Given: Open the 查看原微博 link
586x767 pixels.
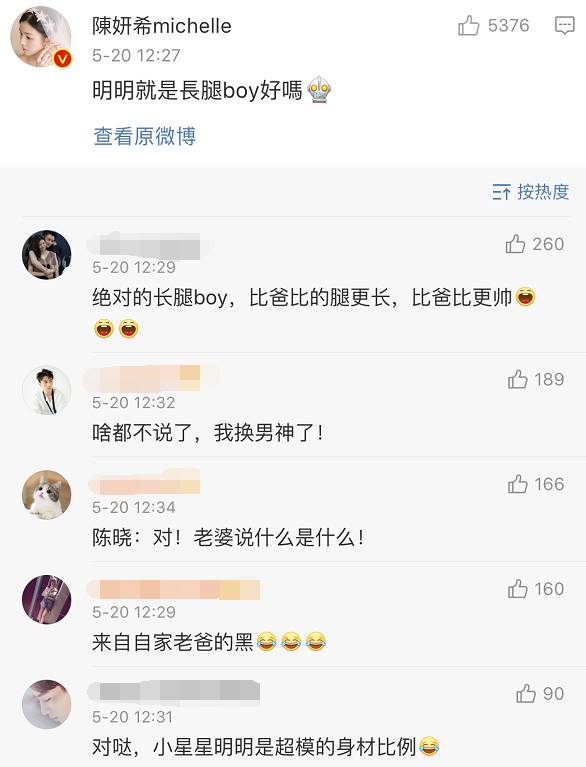Looking at the screenshot, I should click(x=145, y=136).
